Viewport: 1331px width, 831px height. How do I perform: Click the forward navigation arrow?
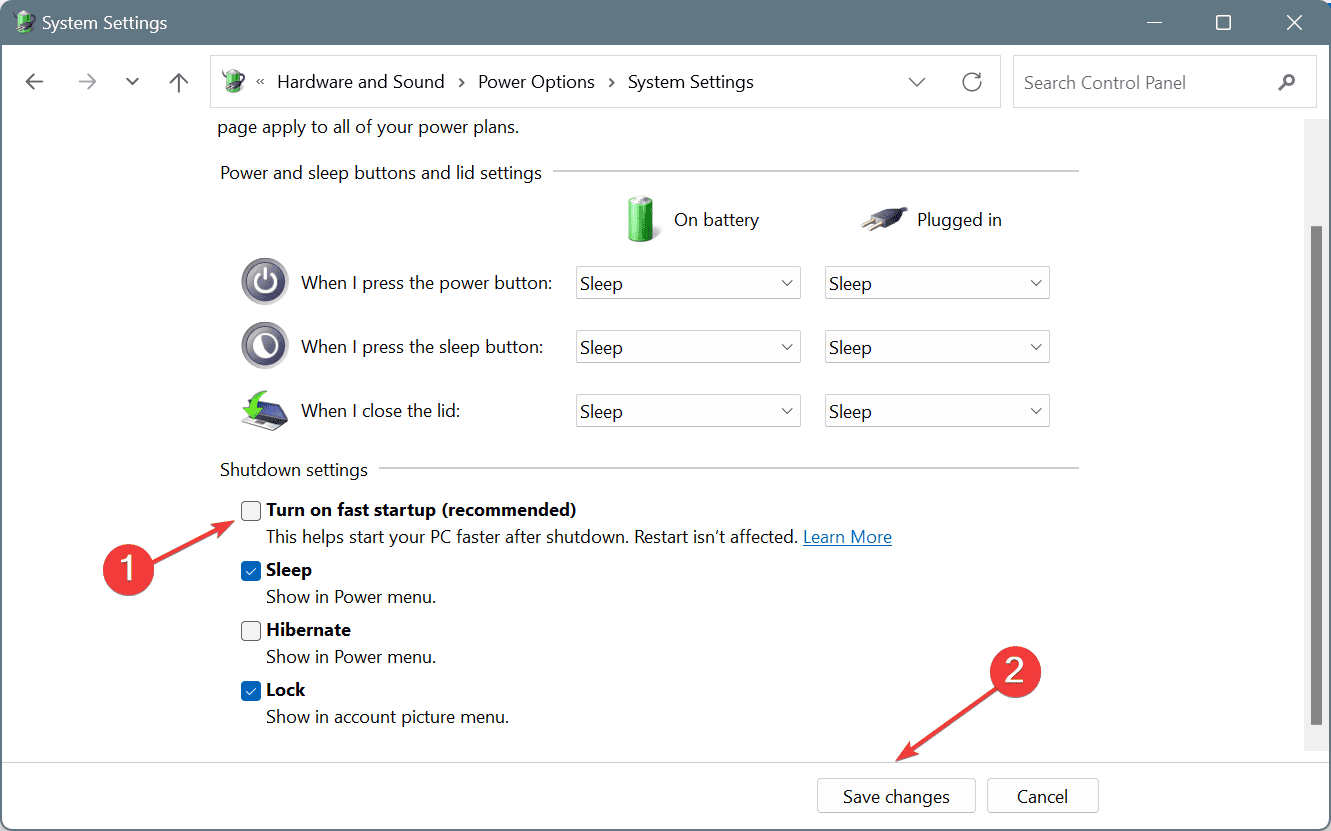pos(87,82)
